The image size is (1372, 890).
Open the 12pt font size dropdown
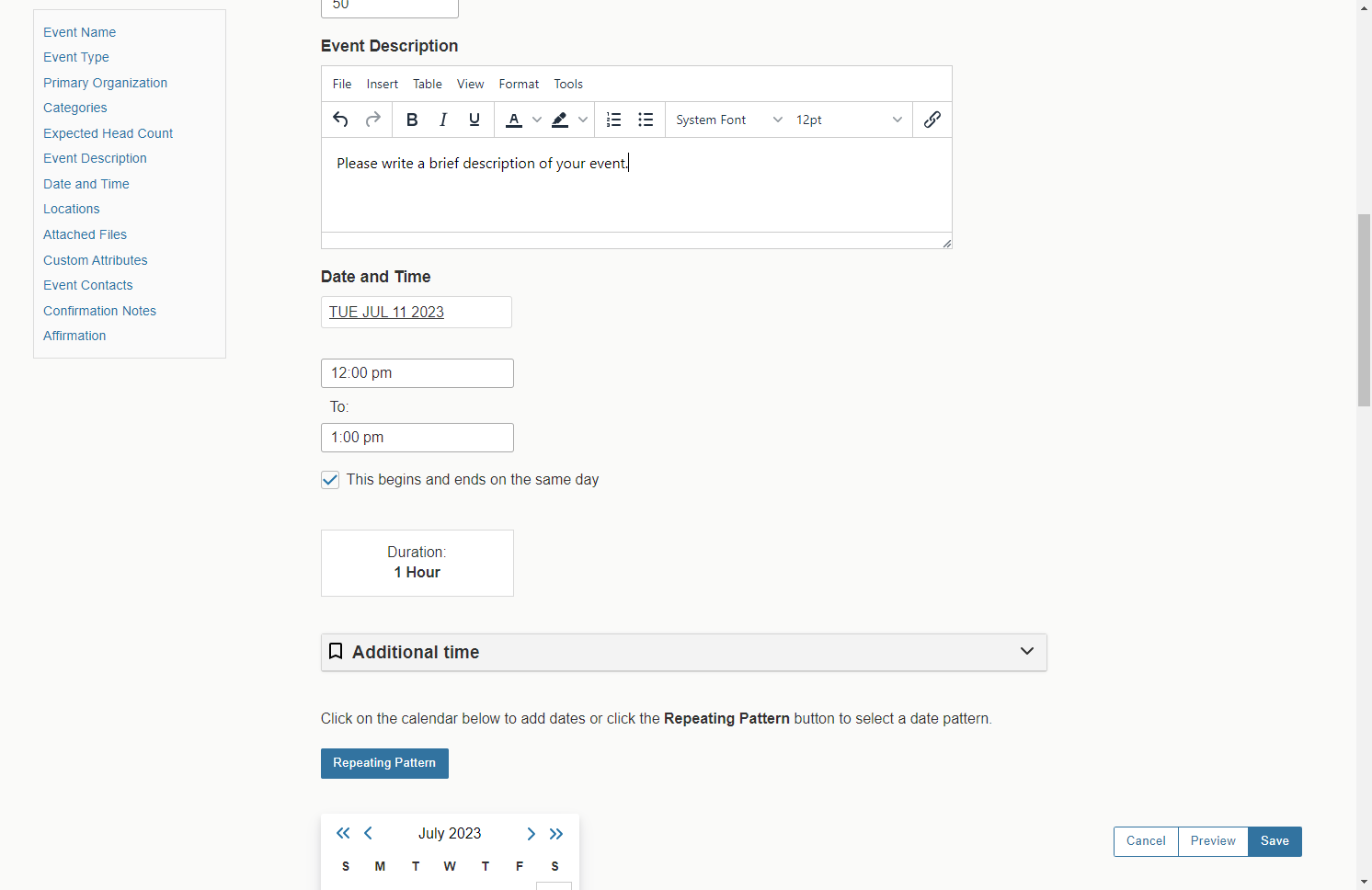[849, 120]
